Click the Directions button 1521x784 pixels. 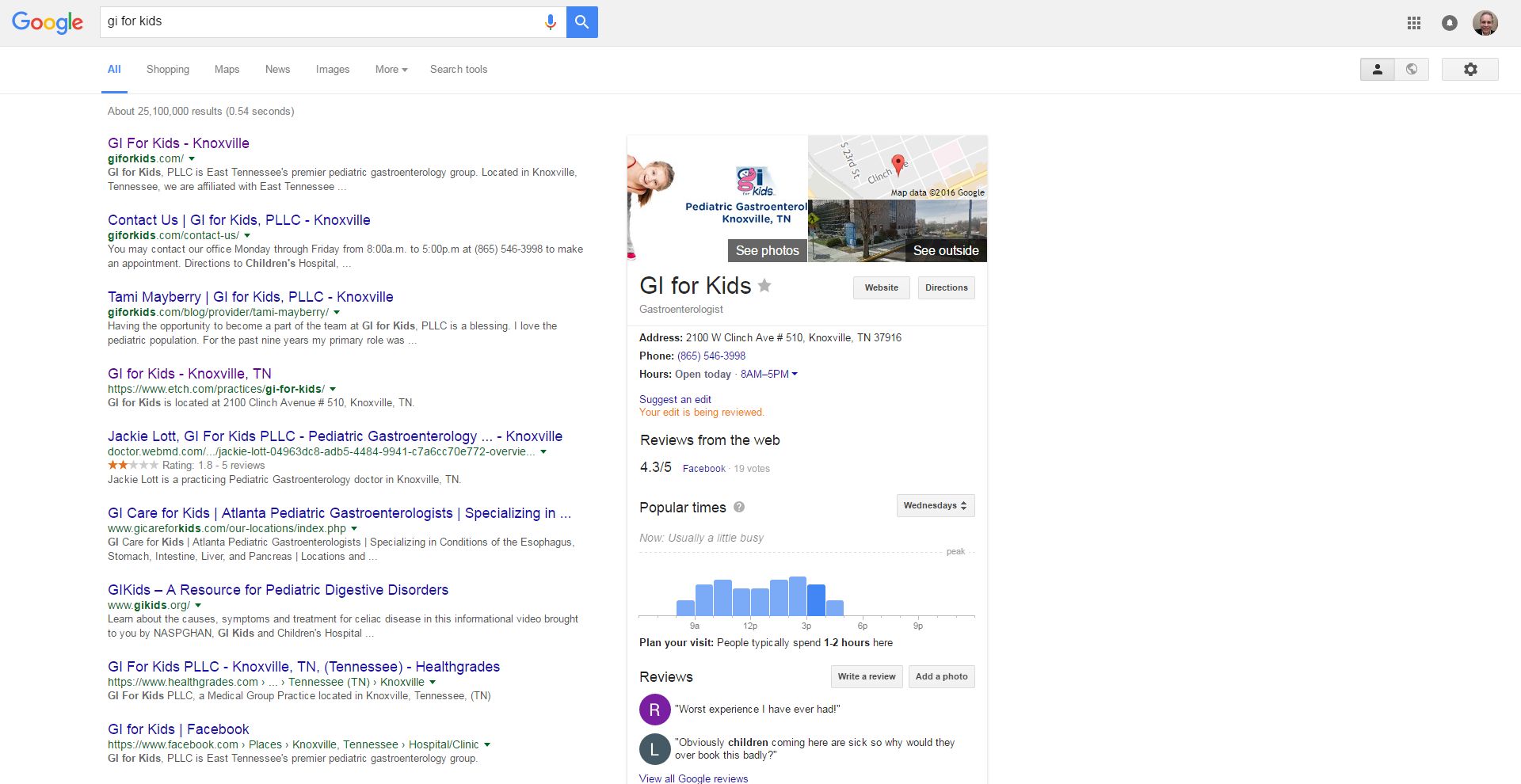click(947, 288)
